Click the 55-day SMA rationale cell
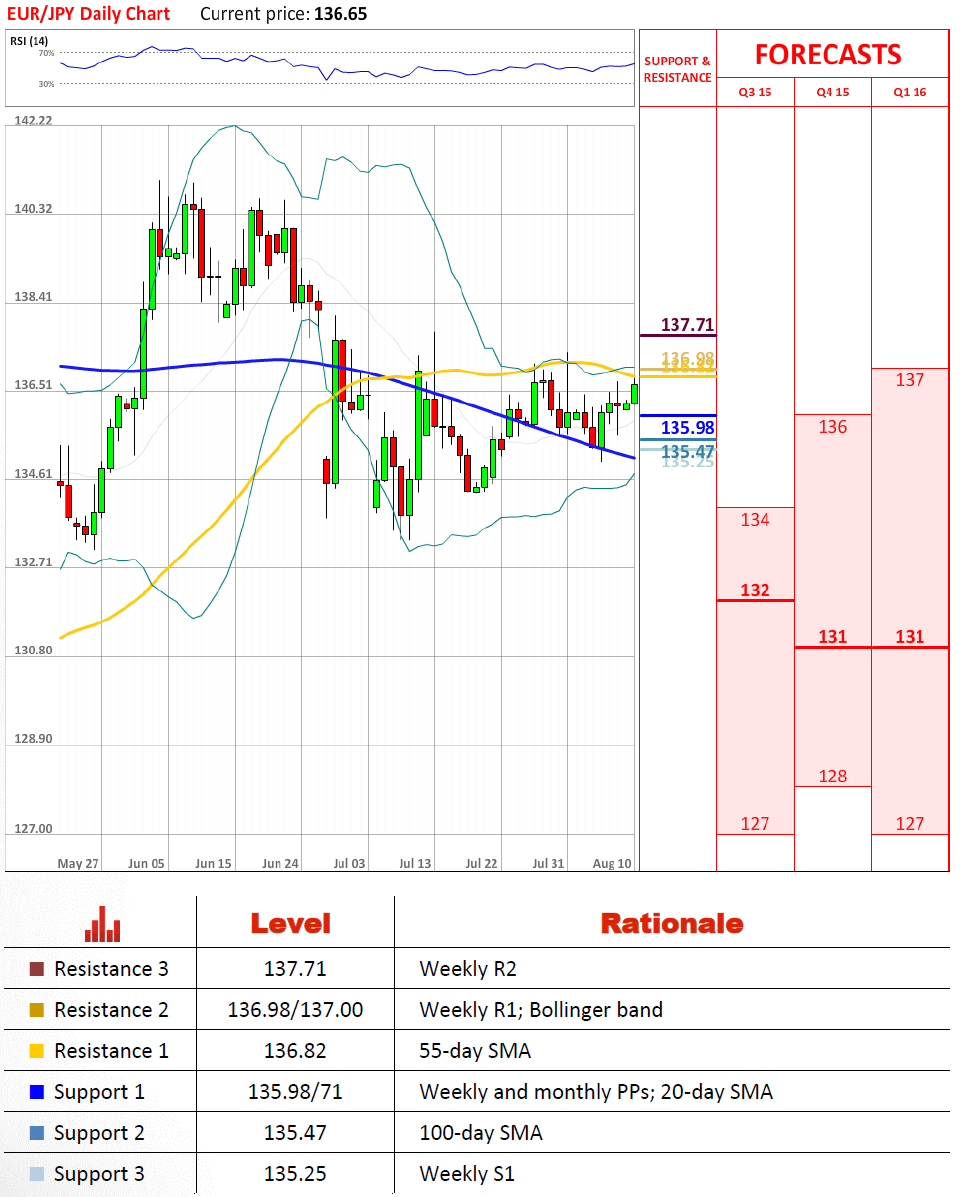The image size is (963, 1197). coord(475,1051)
